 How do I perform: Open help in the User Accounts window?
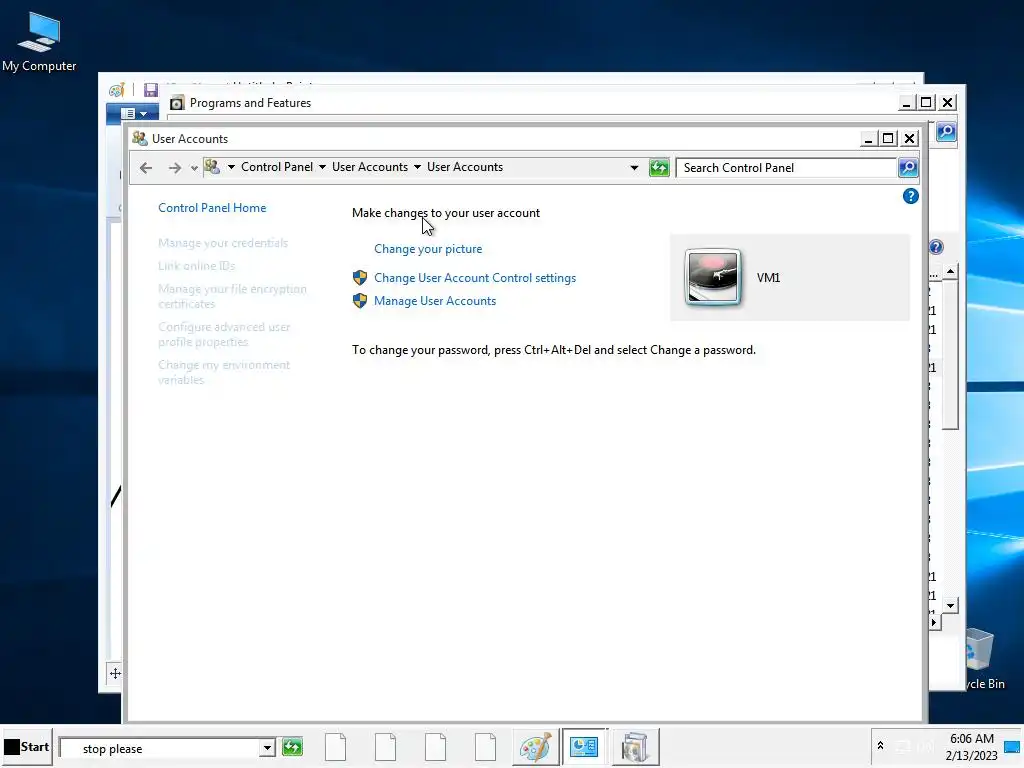point(910,196)
